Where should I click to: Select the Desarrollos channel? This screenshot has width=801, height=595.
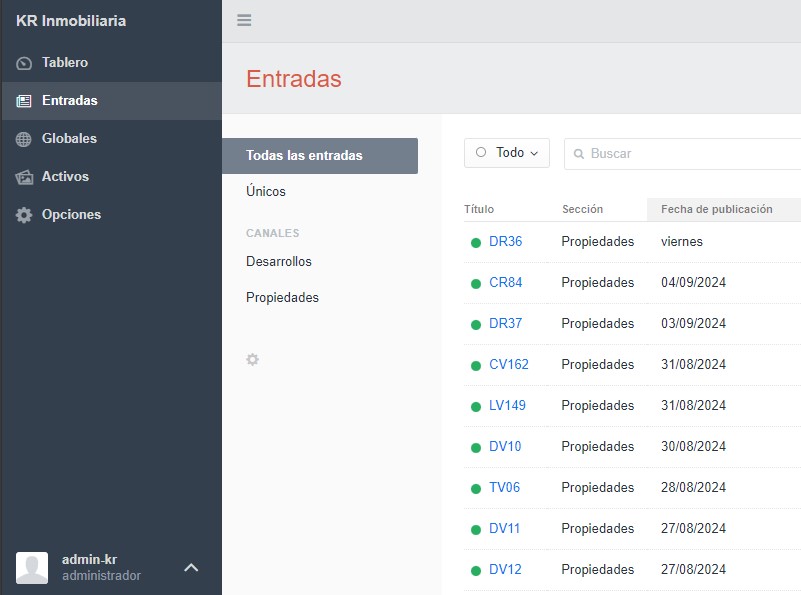(279, 261)
